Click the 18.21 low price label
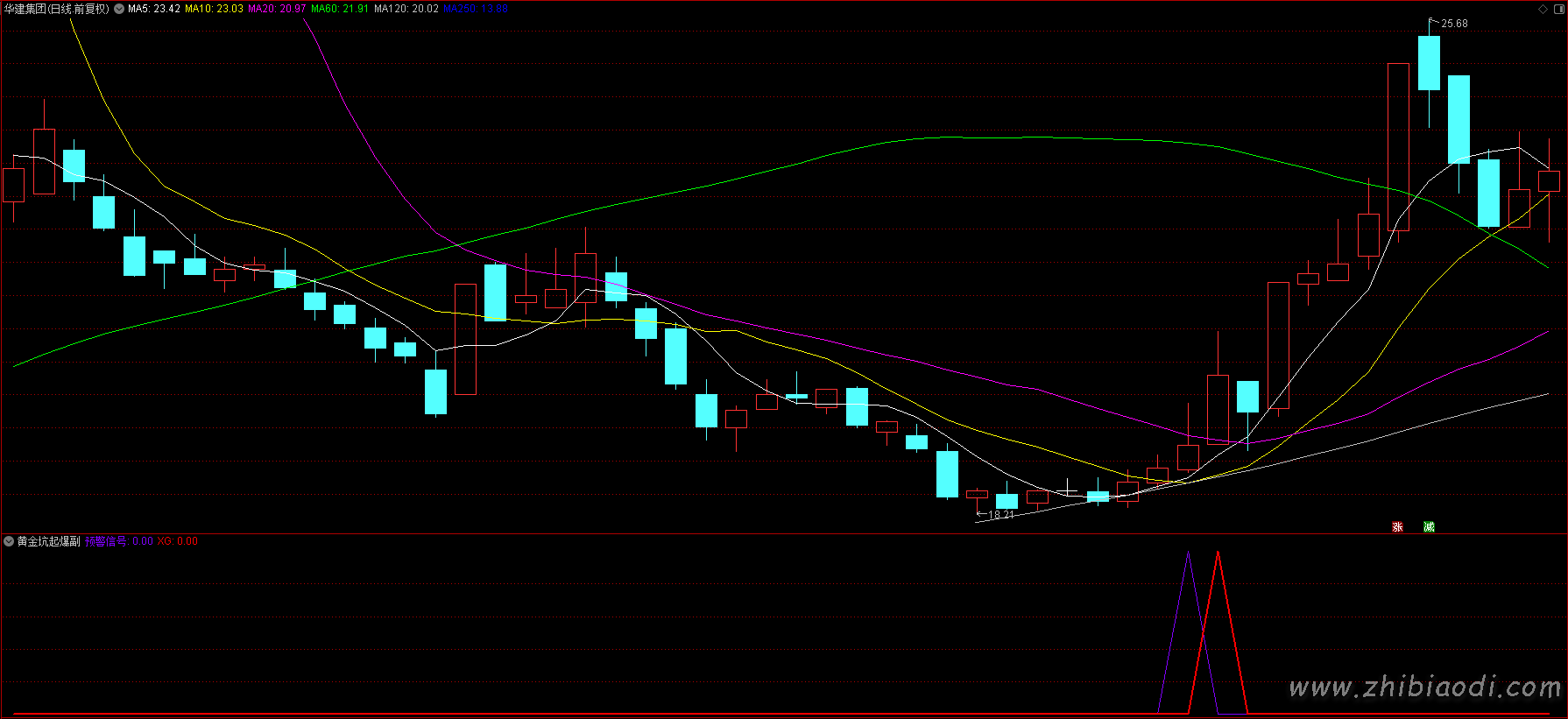Screen dimensions: 1568x719 click(1000, 515)
